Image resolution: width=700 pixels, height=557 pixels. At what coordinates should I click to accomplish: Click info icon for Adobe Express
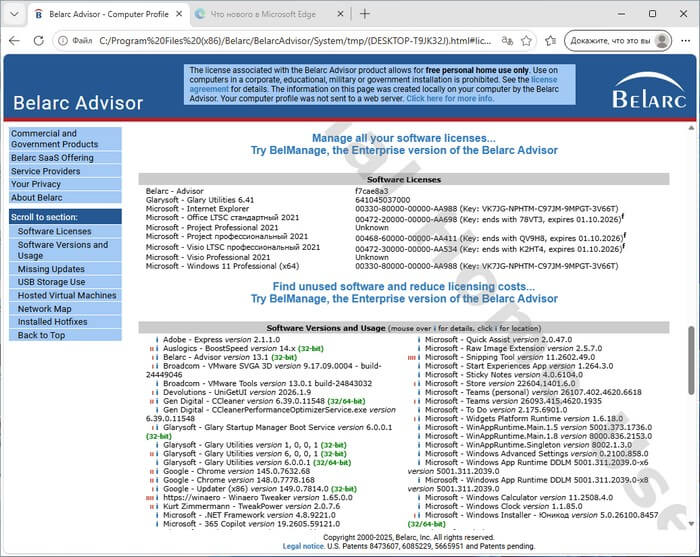click(x=157, y=340)
